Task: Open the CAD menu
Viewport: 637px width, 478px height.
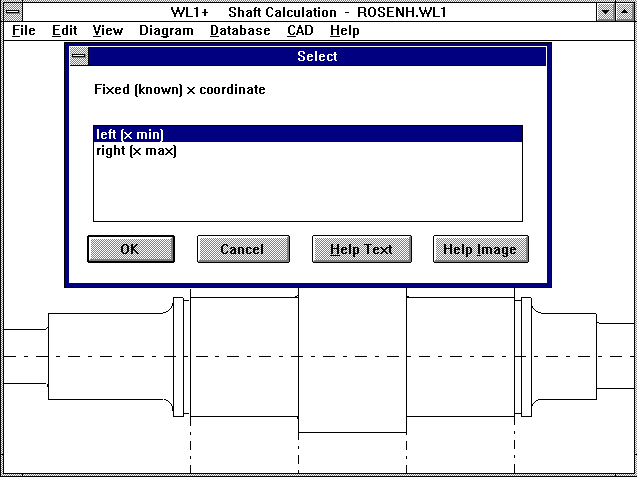Action: (300, 31)
